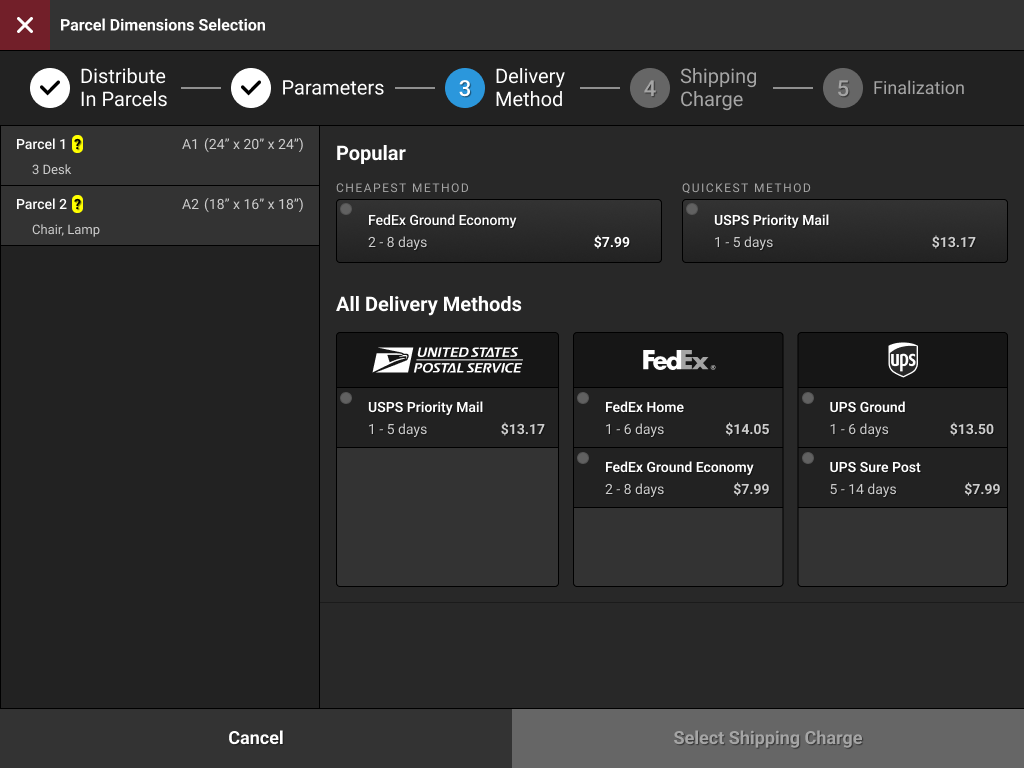Image resolution: width=1024 pixels, height=768 pixels.
Task: Select the Parcel 2 entry in the sidebar
Action: [x=160, y=215]
